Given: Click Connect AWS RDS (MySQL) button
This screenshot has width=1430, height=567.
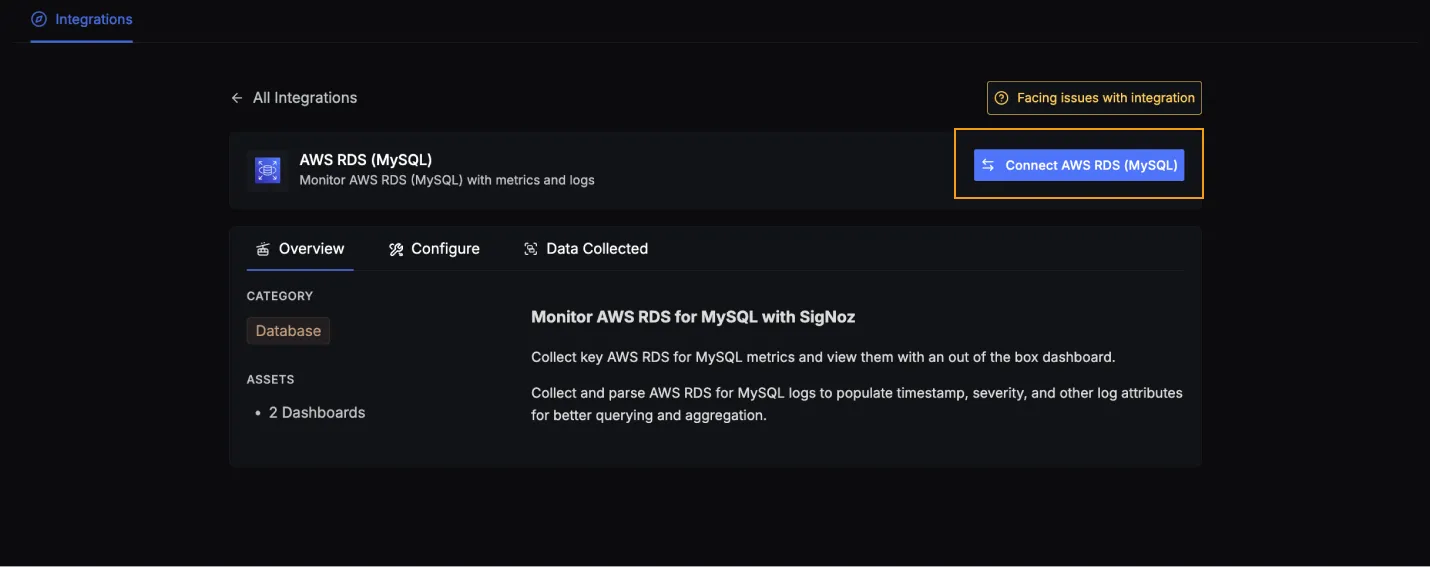Looking at the screenshot, I should pos(1079,165).
